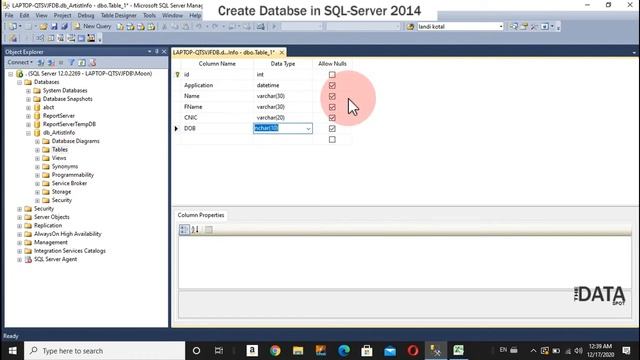Open Microsoft Edge from taskbar

344,351
